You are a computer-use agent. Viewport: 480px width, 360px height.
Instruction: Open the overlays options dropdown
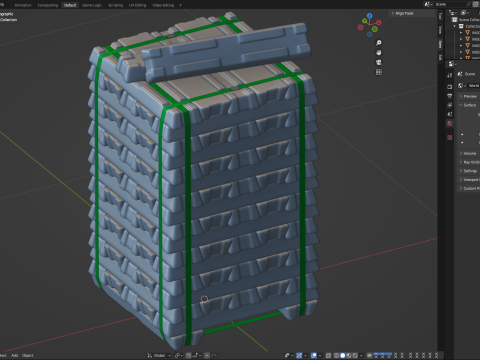pos(320,355)
